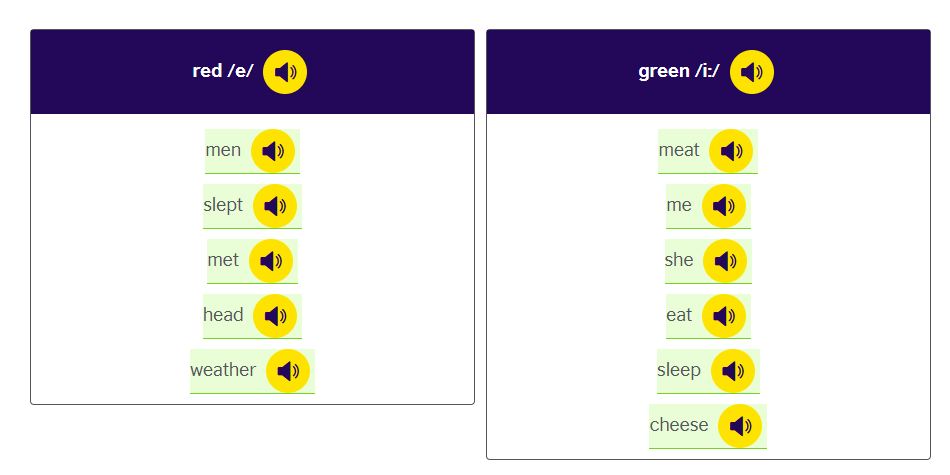The image size is (950, 475).
Task: Click the word "head" text
Action: pos(223,315)
